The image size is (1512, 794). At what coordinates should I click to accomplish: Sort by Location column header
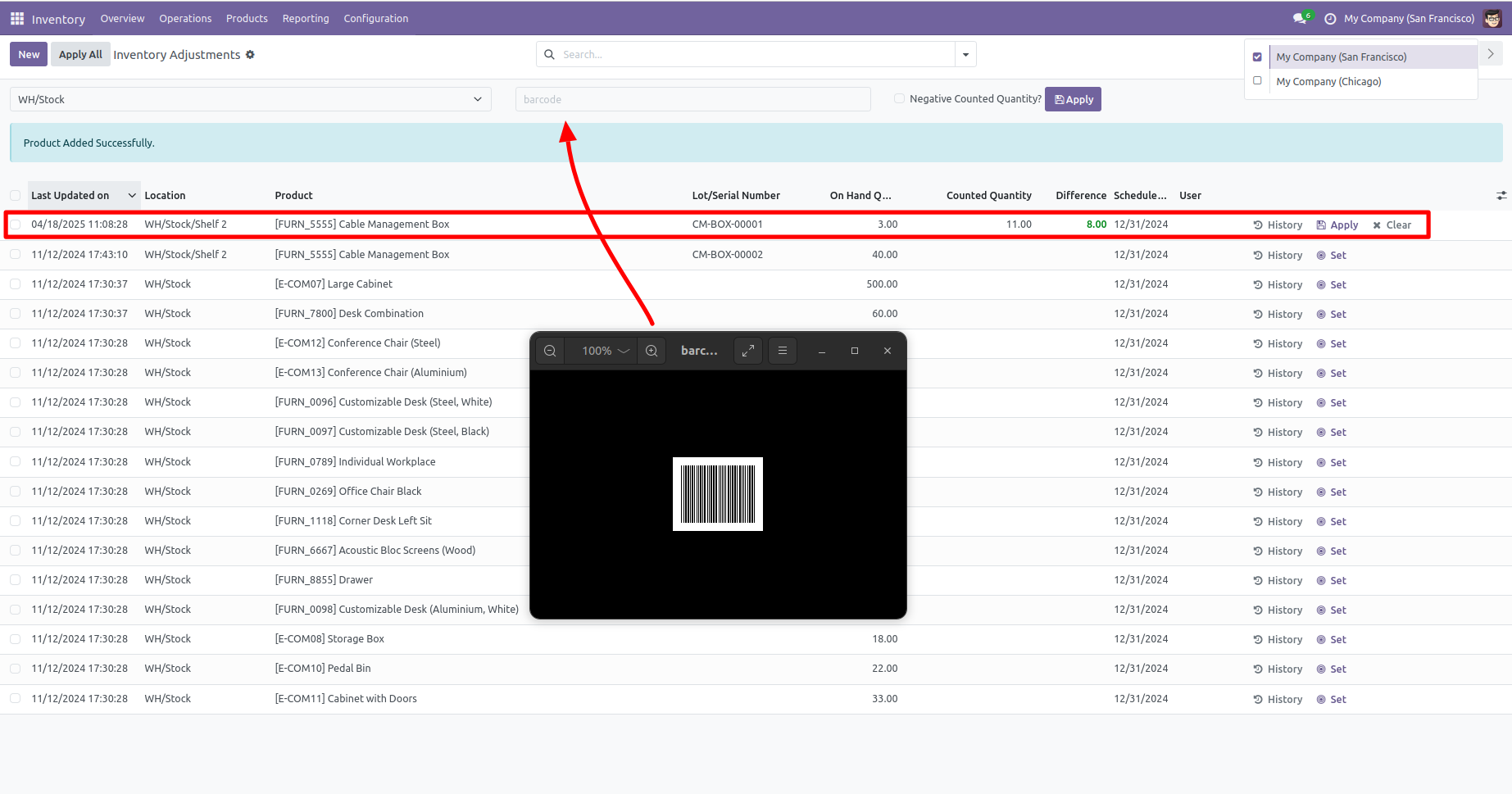click(165, 196)
